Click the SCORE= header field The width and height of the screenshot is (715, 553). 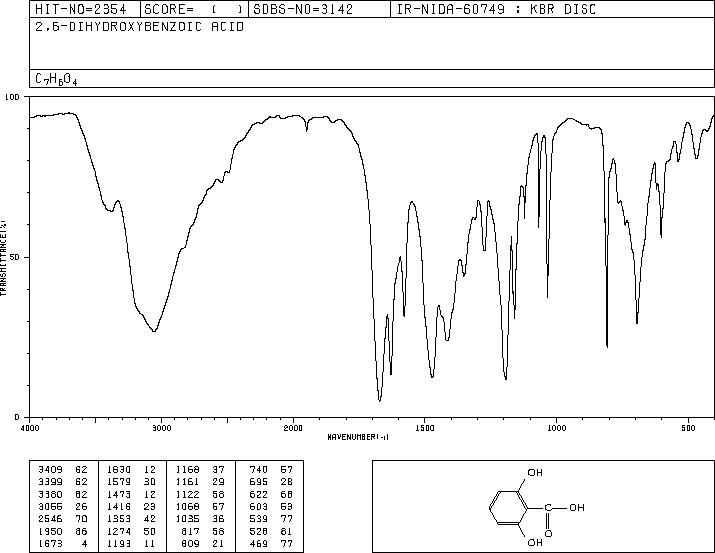[194, 9]
